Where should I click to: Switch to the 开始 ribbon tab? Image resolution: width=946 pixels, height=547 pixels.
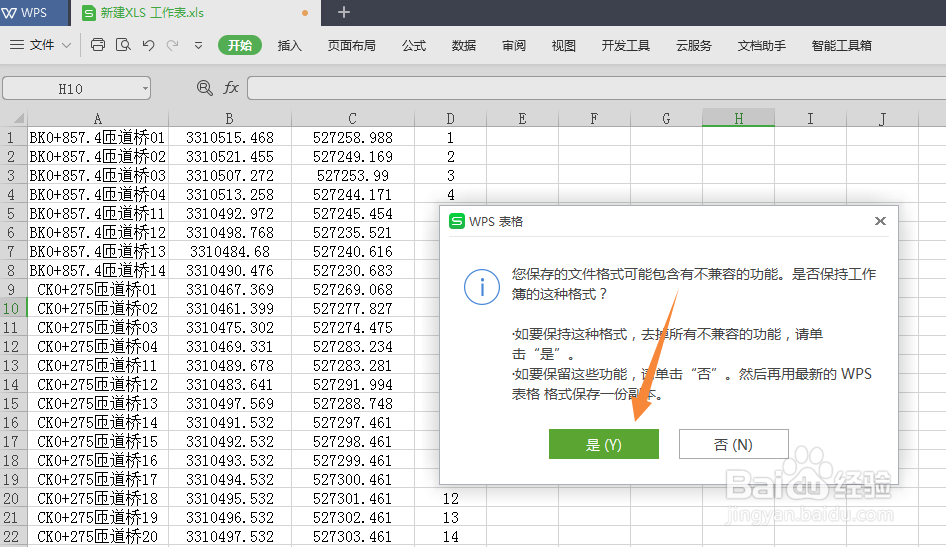pos(240,45)
